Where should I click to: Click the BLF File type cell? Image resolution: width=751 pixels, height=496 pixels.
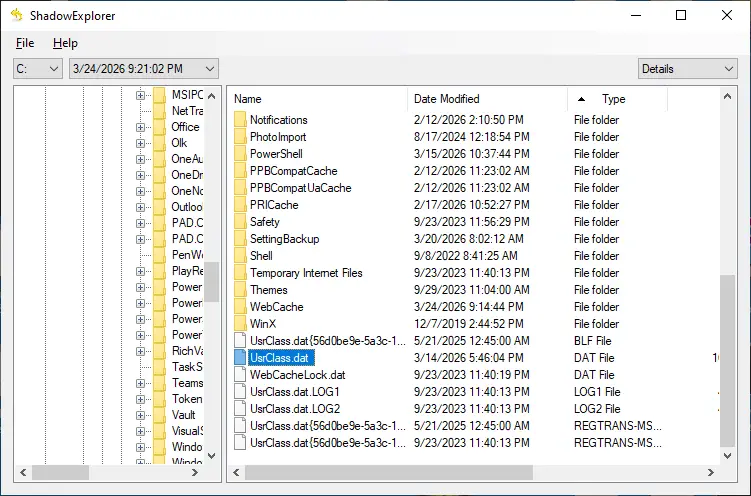click(592, 341)
